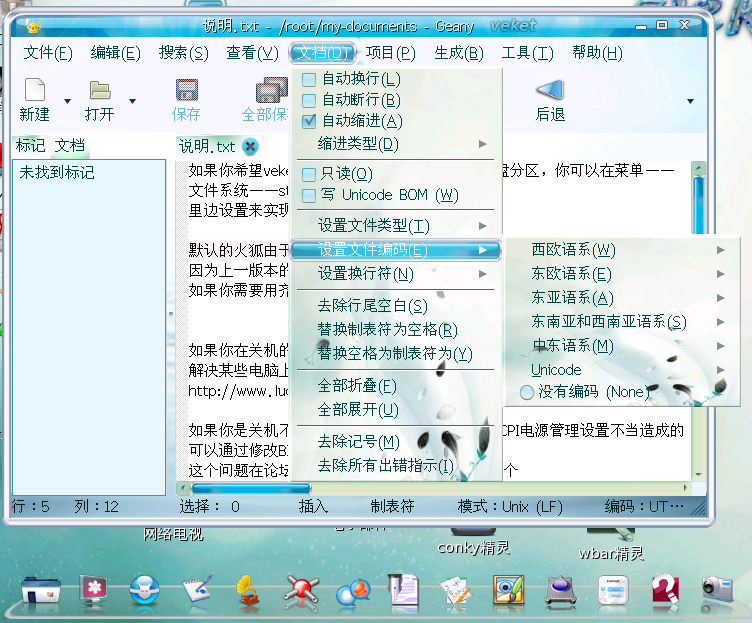Launch the monitor with flower icon in dock

[x=94, y=589]
